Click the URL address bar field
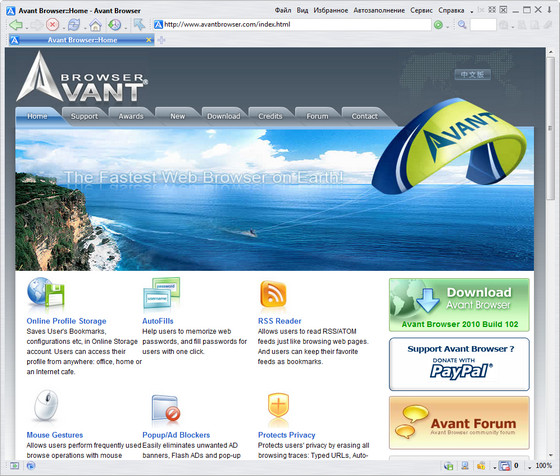This screenshot has width=560, height=476. (292, 25)
